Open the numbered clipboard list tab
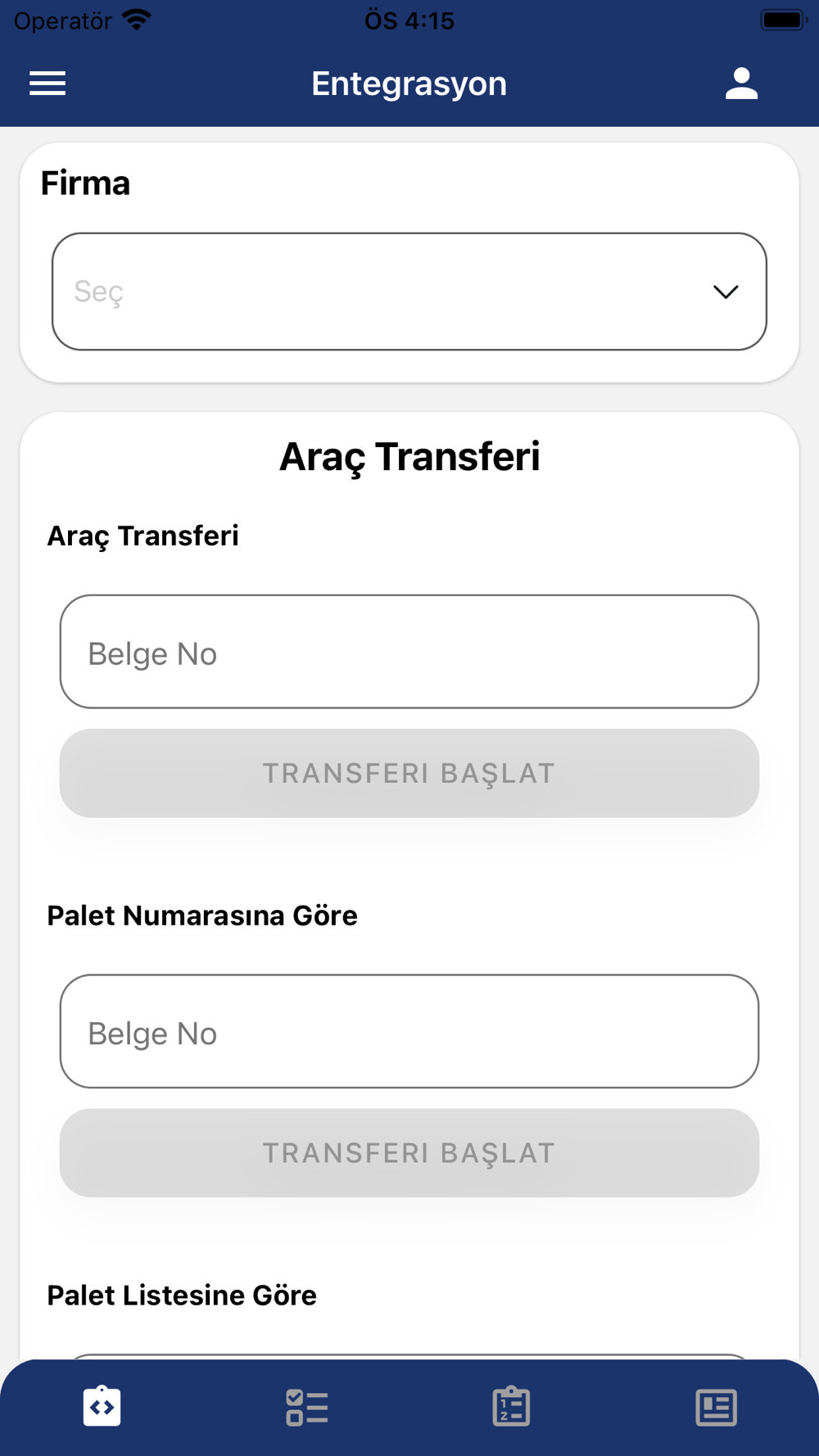Screen dimensions: 819x1456 pos(511,1407)
